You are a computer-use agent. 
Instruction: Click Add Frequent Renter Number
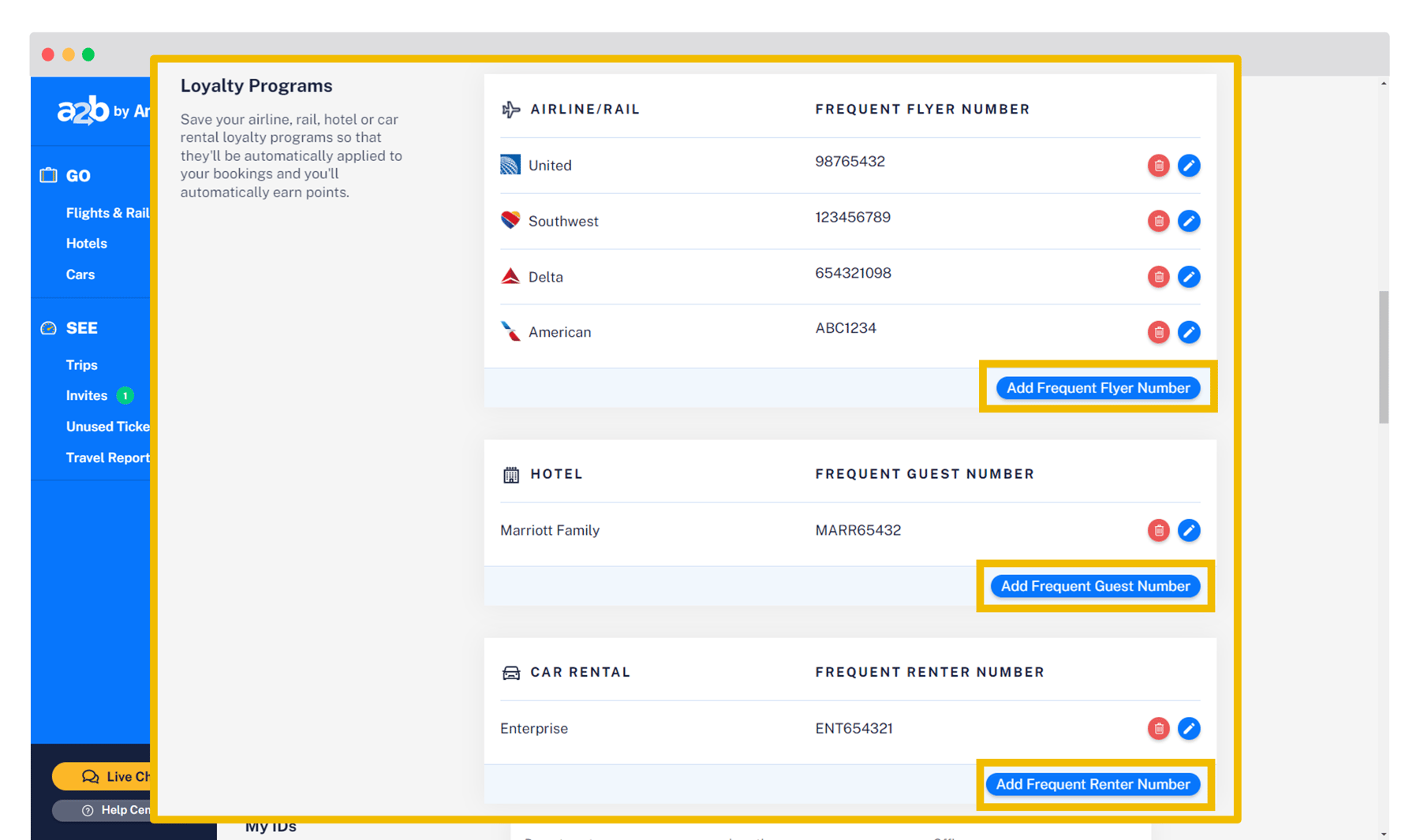(1094, 784)
